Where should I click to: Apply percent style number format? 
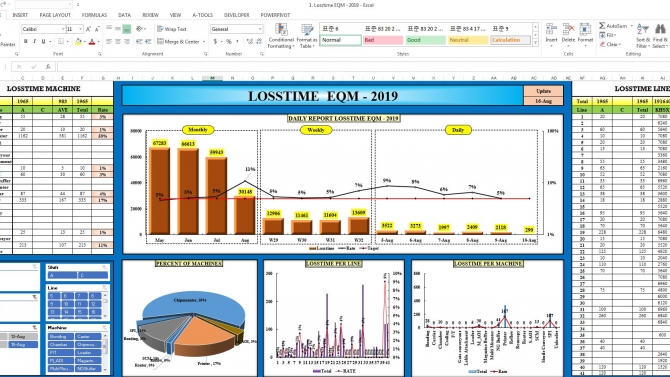229,41
